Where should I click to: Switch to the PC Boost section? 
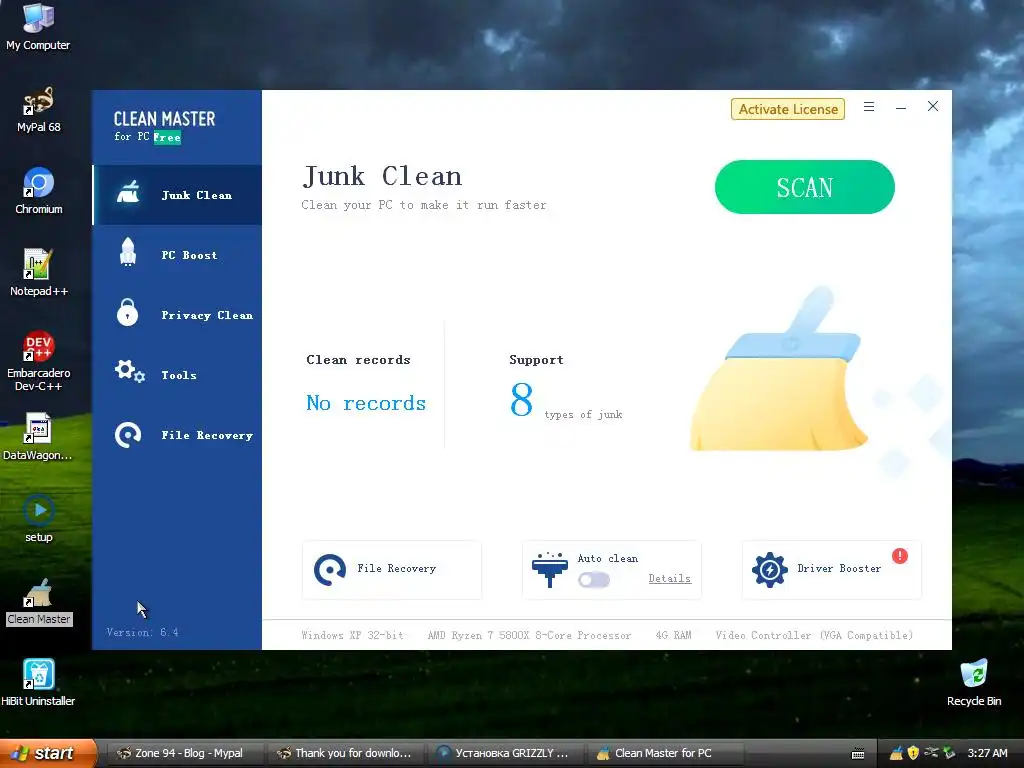click(177, 255)
